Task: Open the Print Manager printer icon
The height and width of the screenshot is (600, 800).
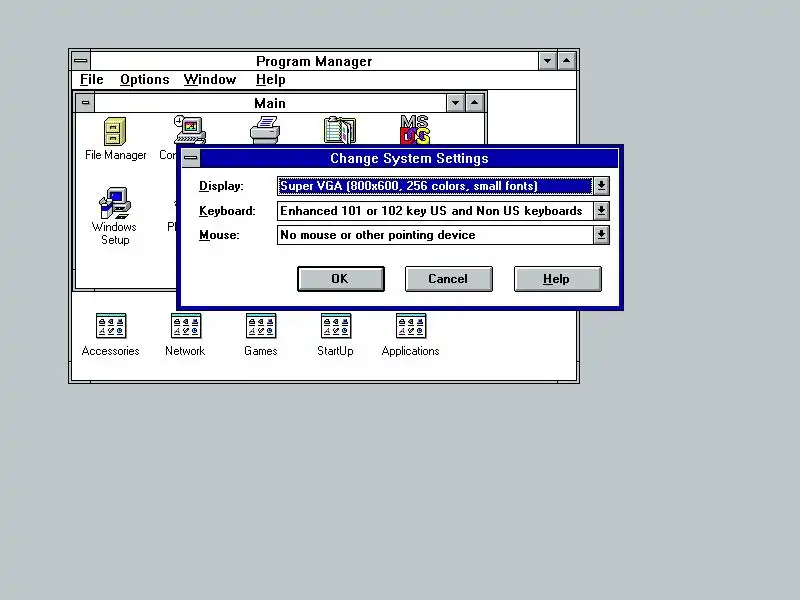Action: 265,130
